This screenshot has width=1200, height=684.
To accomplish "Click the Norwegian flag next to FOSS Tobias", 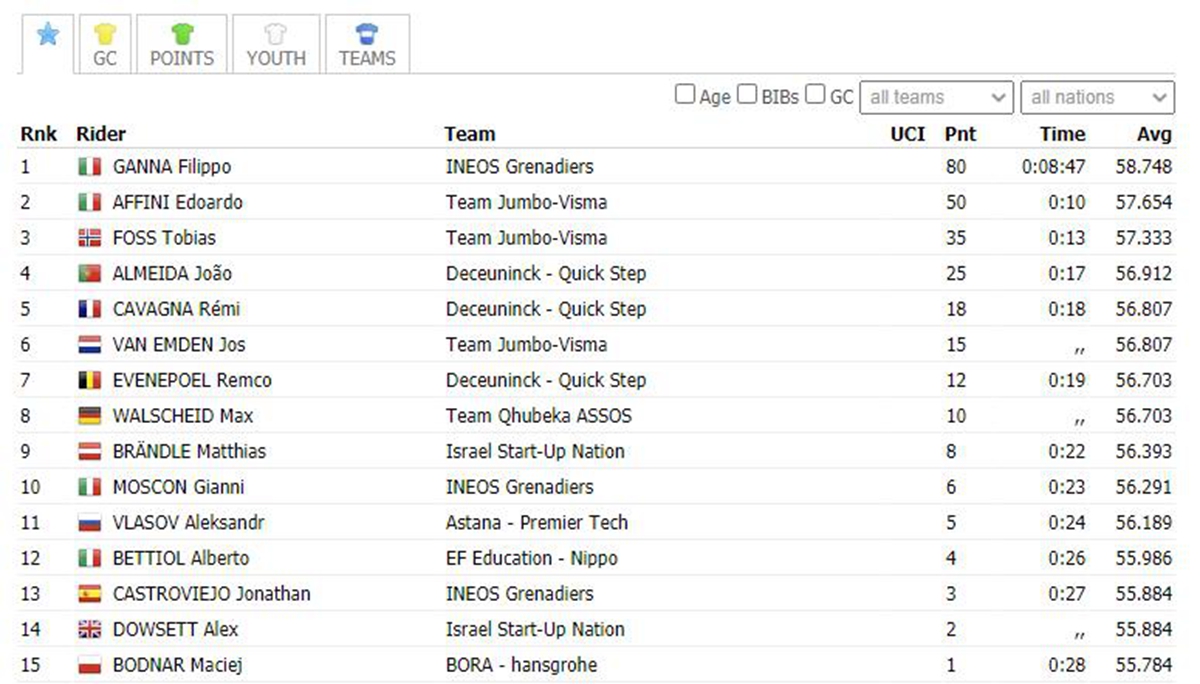I will point(90,238).
